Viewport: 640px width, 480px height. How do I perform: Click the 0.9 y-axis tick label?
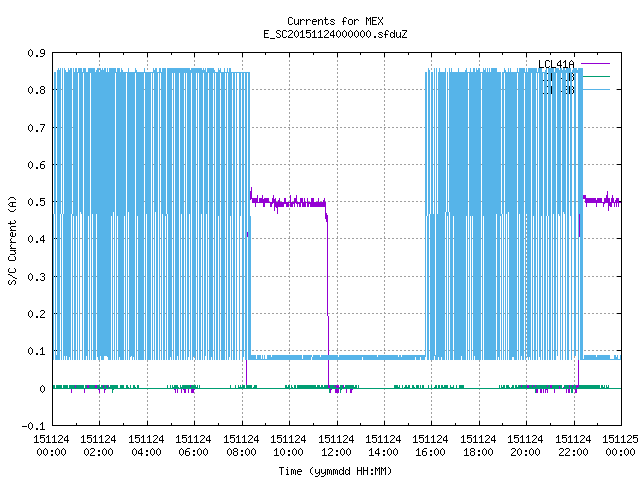tap(36, 53)
